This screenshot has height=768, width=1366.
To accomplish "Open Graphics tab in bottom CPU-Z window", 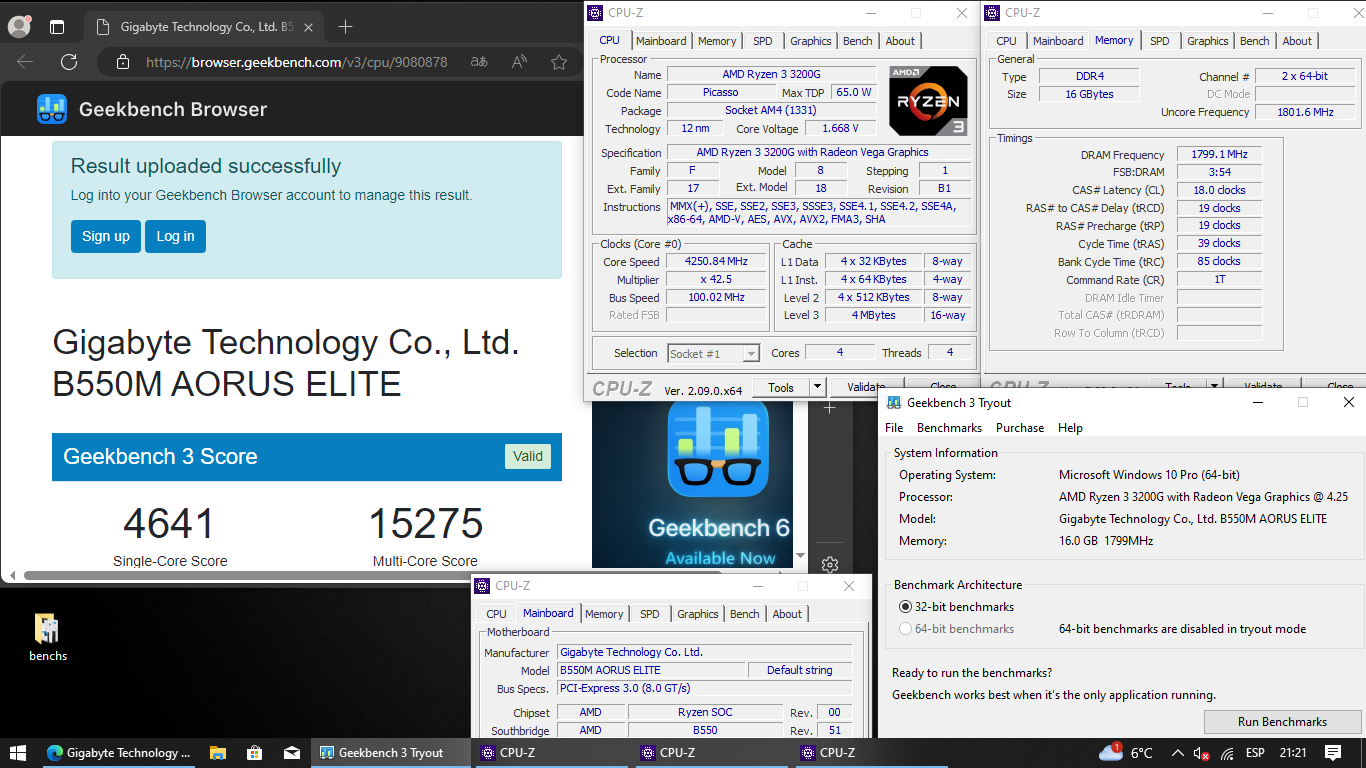I will [697, 614].
